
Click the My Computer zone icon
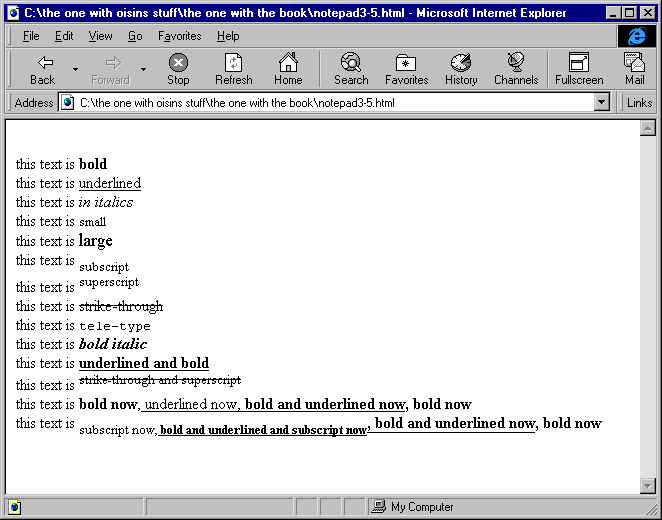[x=378, y=506]
